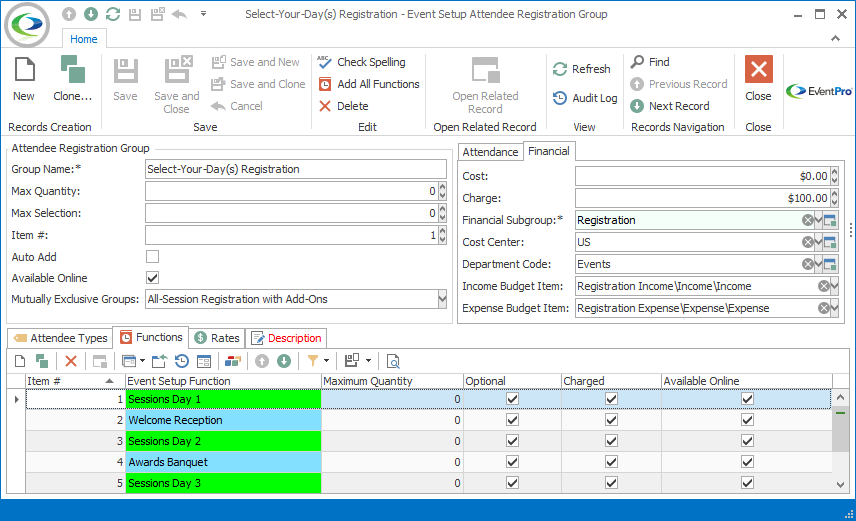Image resolution: width=856 pixels, height=521 pixels.
Task: Toggle Charged for Sessions Day 2
Action: point(611,441)
